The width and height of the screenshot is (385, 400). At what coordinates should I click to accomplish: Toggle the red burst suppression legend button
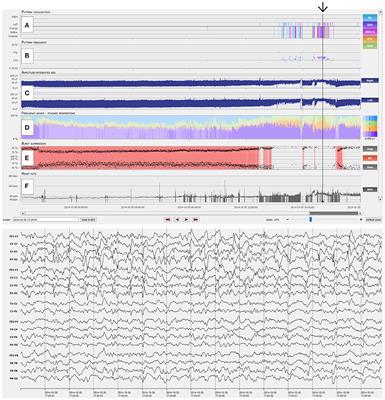click(370, 158)
